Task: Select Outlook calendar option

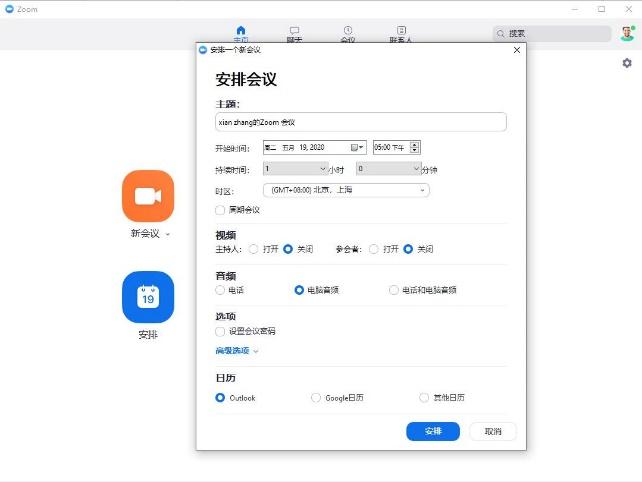Action: tap(220, 398)
